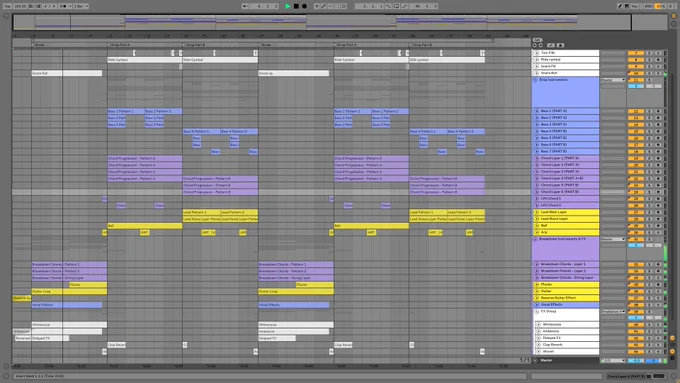Click the Arrangement Record circle button
Viewport: 680px width, 383px height.
pos(304,6)
